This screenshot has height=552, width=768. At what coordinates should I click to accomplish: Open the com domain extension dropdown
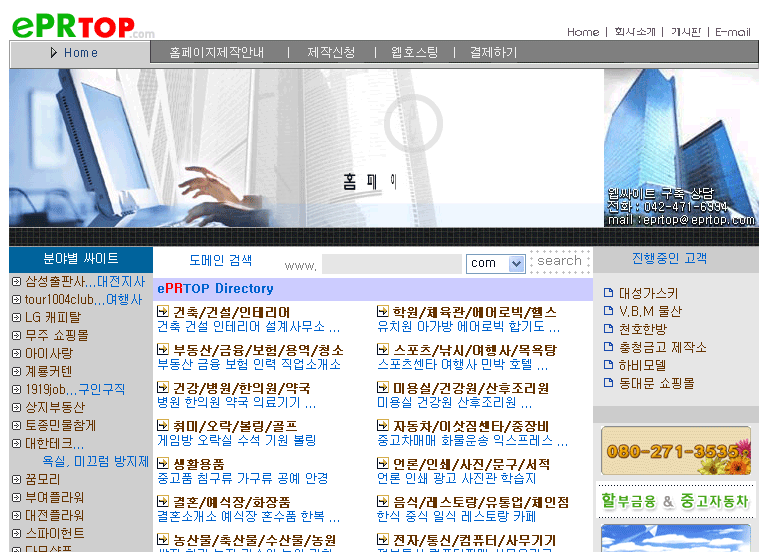coord(496,264)
